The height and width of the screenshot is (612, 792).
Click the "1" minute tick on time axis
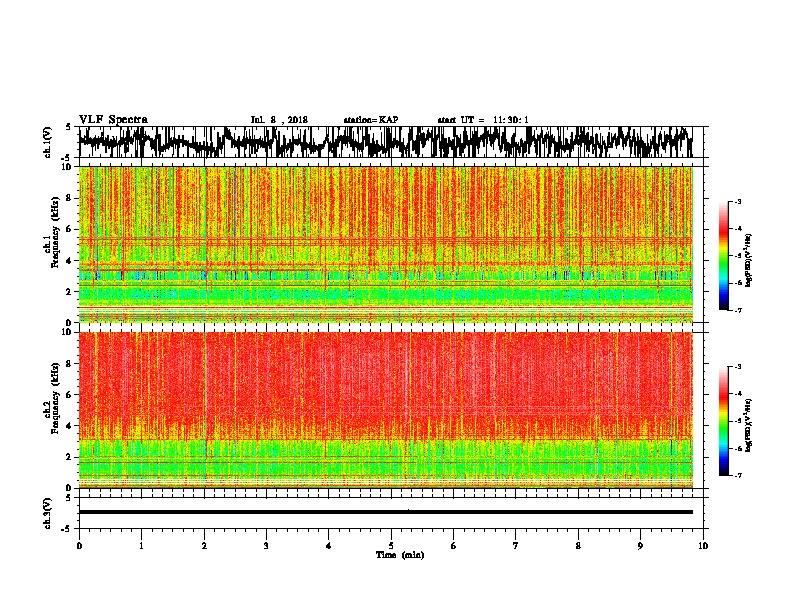(x=141, y=546)
